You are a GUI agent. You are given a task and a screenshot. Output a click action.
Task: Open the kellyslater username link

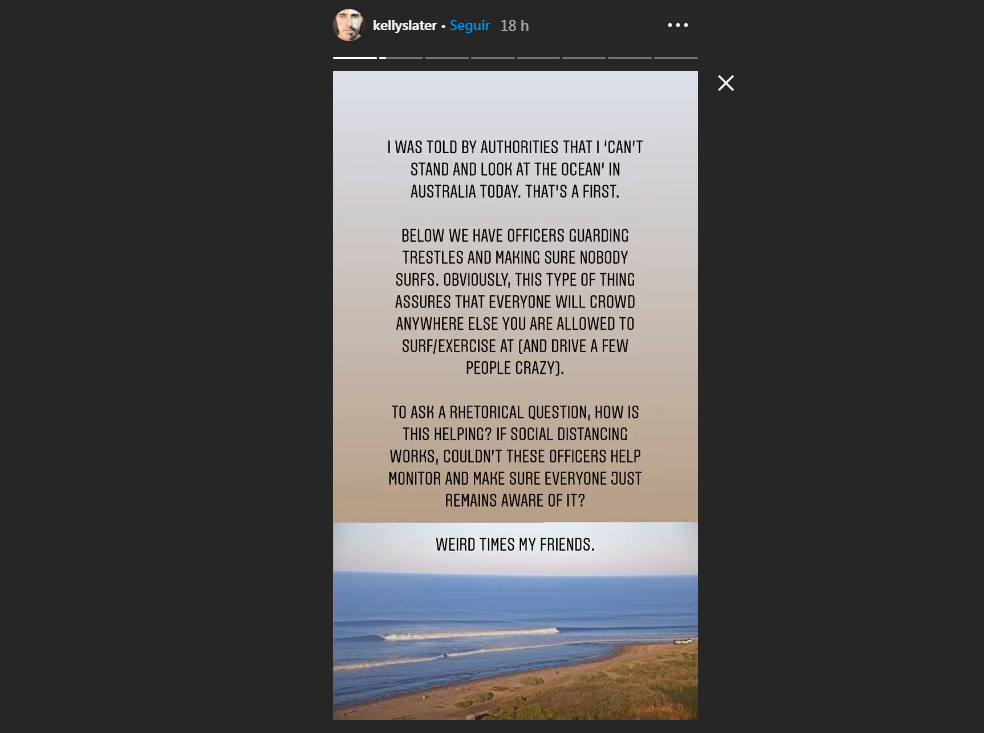click(404, 25)
